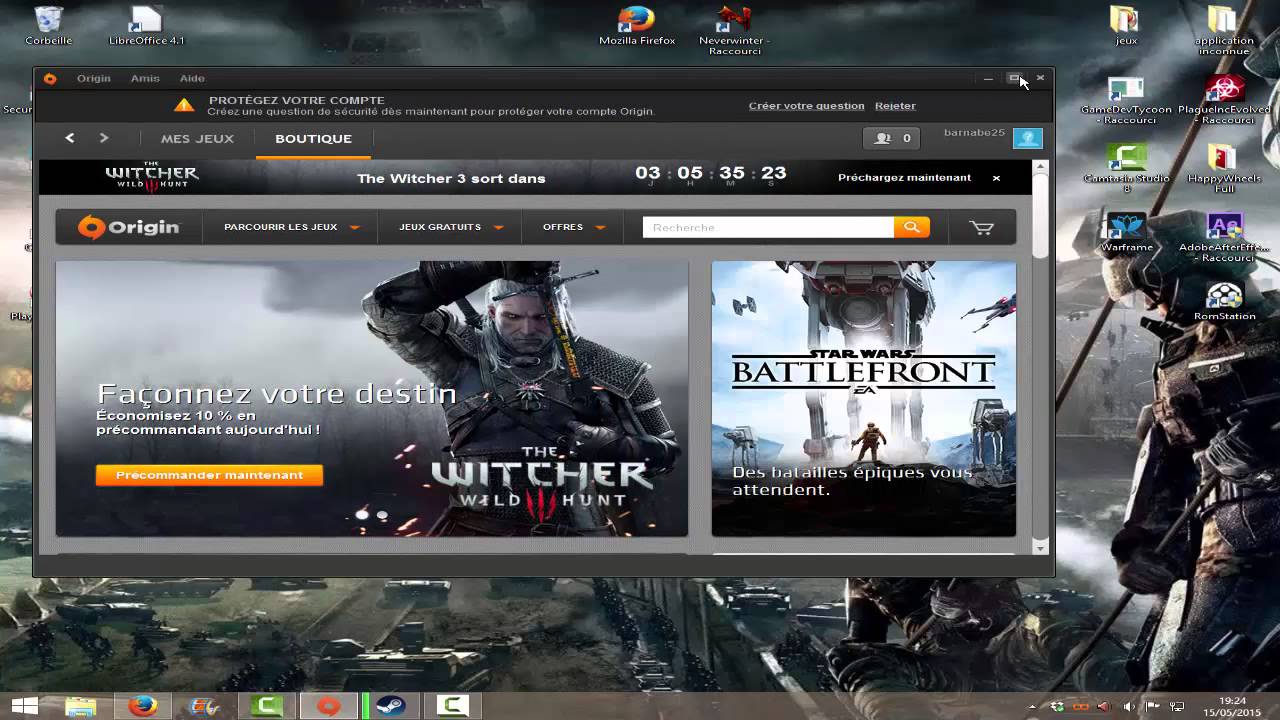Open the Witcher Façonnez votre destin banner

point(371,399)
